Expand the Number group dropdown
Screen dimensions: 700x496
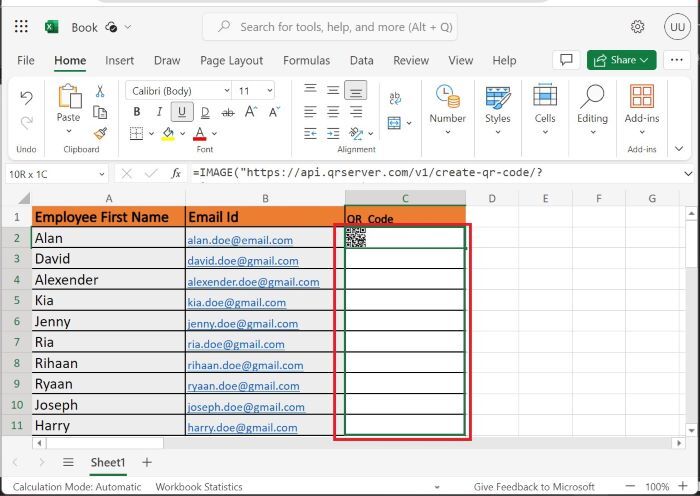(x=447, y=132)
